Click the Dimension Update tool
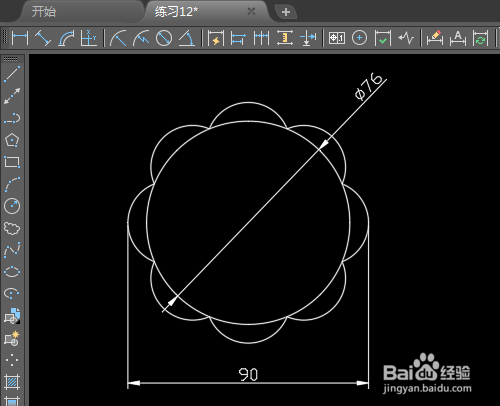 coord(480,38)
